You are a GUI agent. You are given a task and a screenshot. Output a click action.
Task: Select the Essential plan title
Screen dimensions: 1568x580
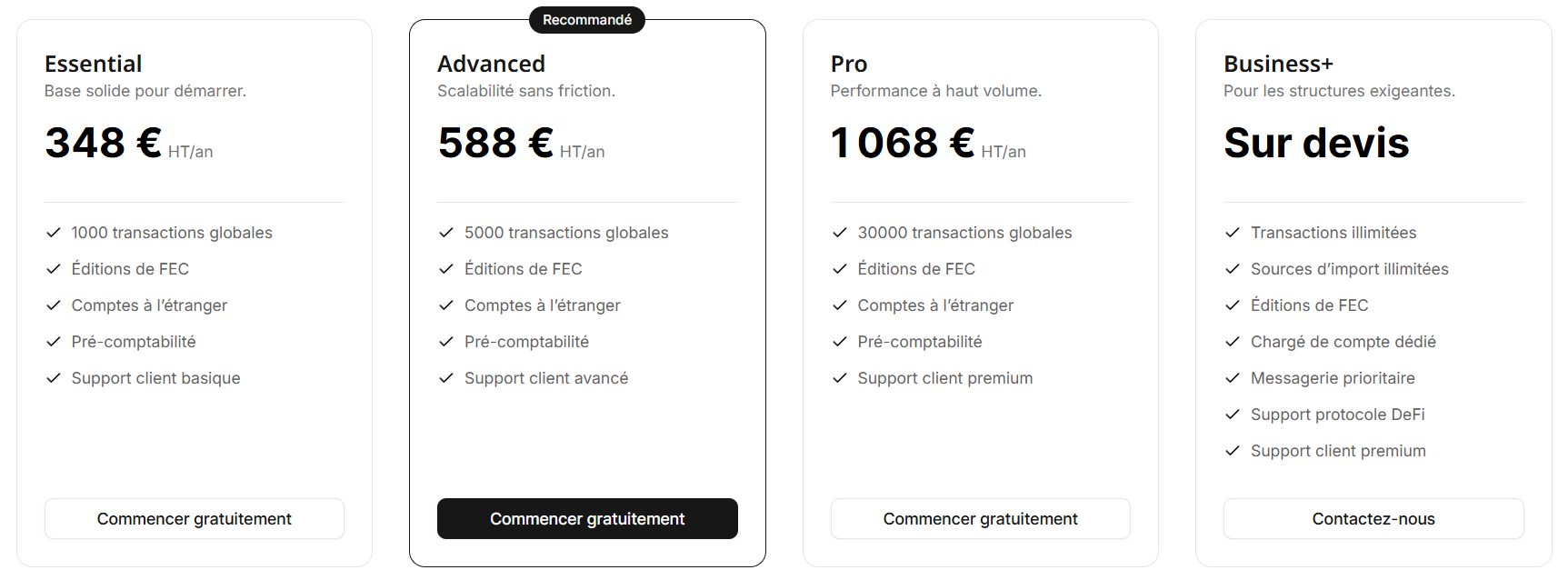pyautogui.click(x=93, y=64)
